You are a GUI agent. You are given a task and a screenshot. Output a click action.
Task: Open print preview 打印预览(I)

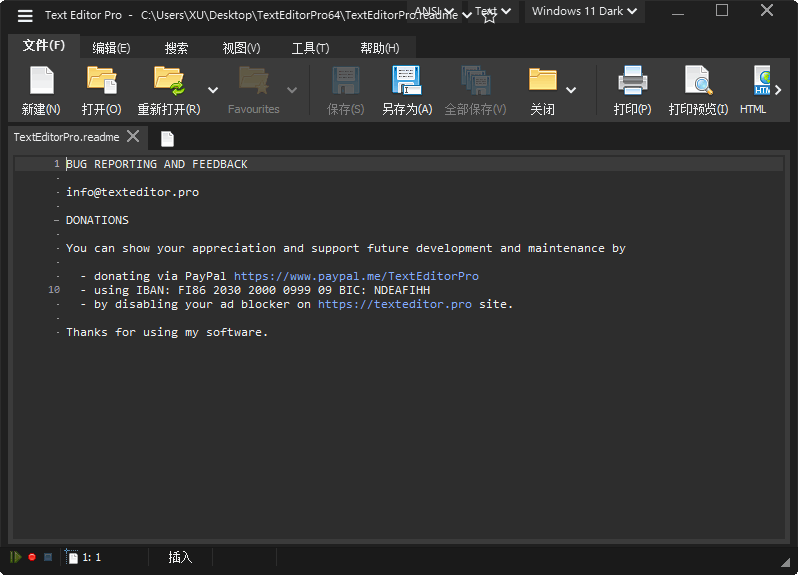tap(698, 91)
